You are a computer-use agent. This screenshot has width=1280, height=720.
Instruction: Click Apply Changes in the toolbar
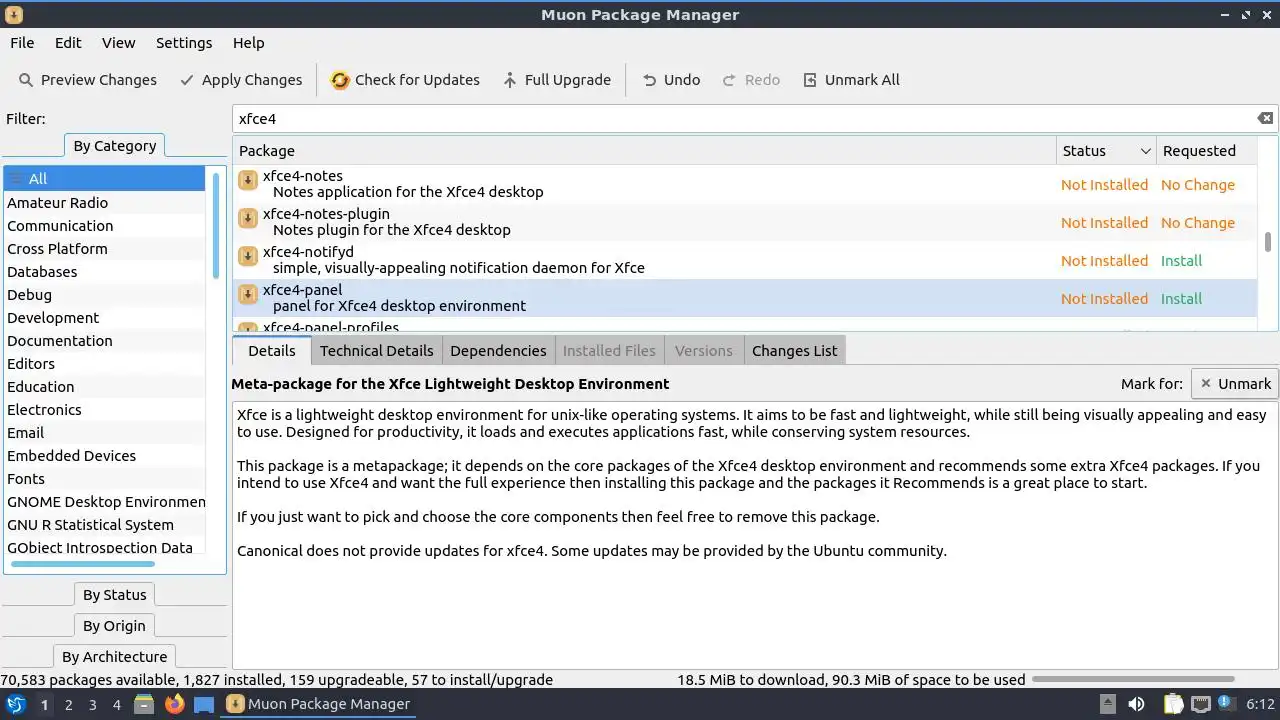(241, 80)
